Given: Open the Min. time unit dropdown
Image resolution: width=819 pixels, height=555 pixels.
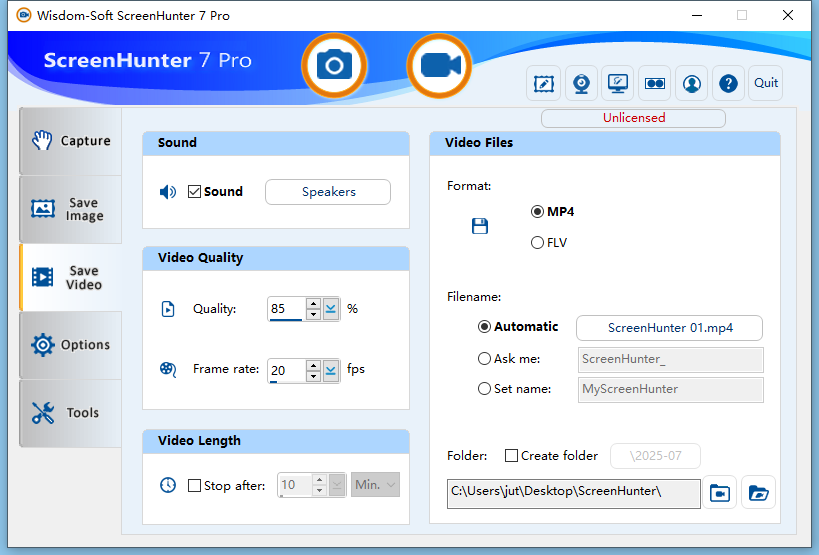Looking at the screenshot, I should tap(375, 485).
